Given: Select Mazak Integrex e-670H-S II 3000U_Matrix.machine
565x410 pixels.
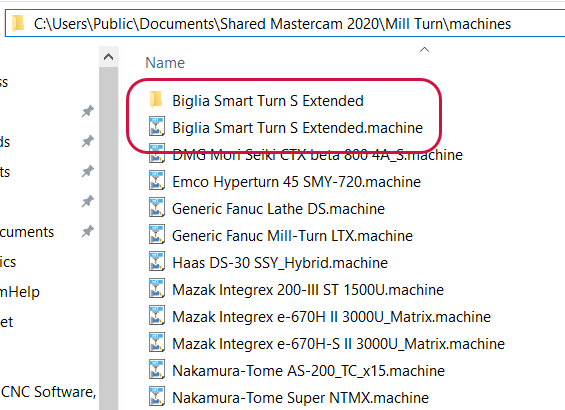Looking at the screenshot, I should [x=338, y=344].
